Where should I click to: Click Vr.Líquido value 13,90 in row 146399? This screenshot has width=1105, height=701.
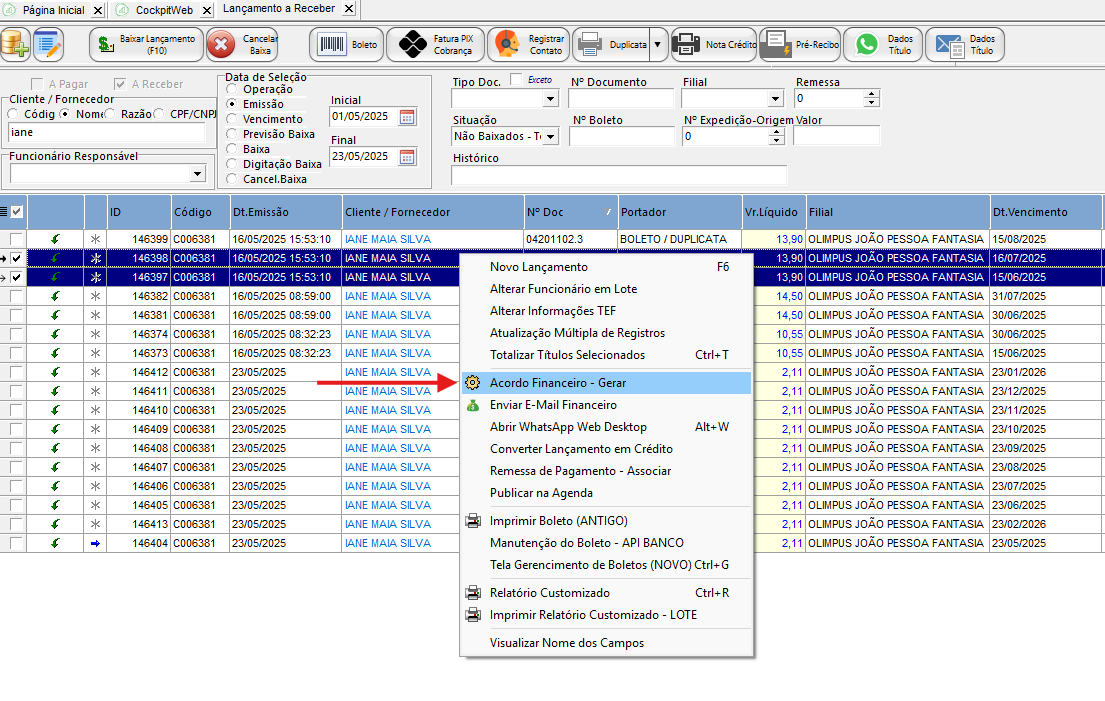tap(789, 239)
